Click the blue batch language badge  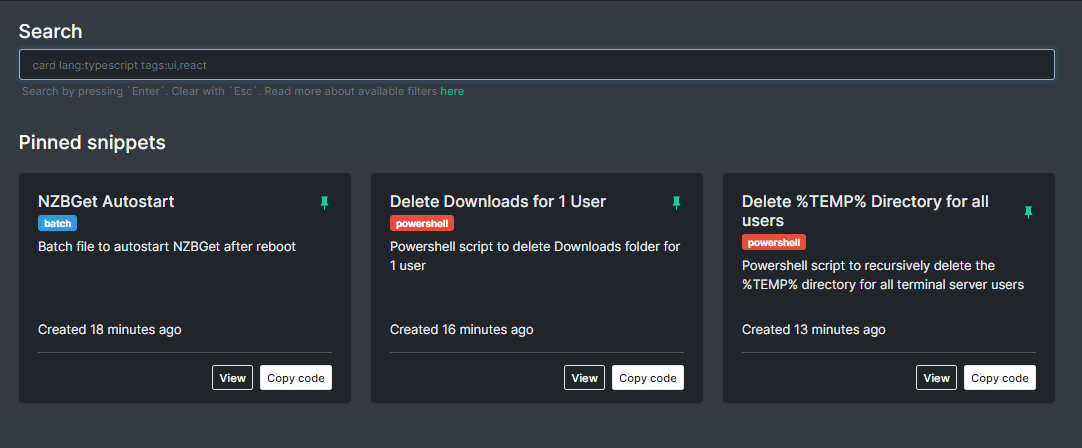(x=57, y=223)
